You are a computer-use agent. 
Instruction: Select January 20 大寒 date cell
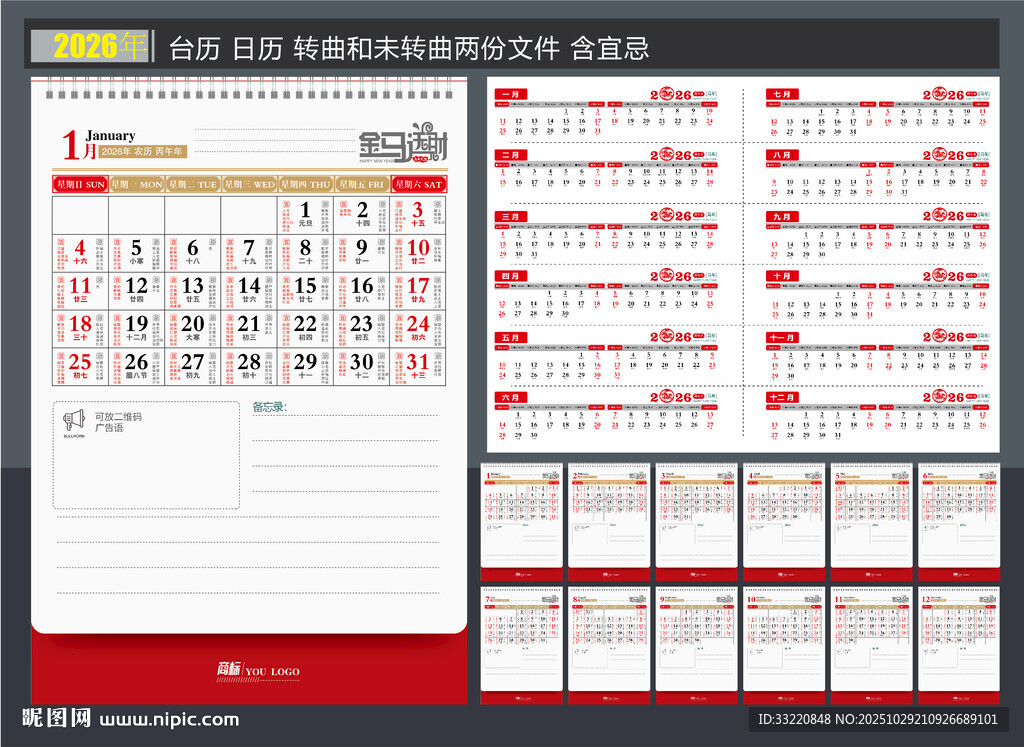192,327
